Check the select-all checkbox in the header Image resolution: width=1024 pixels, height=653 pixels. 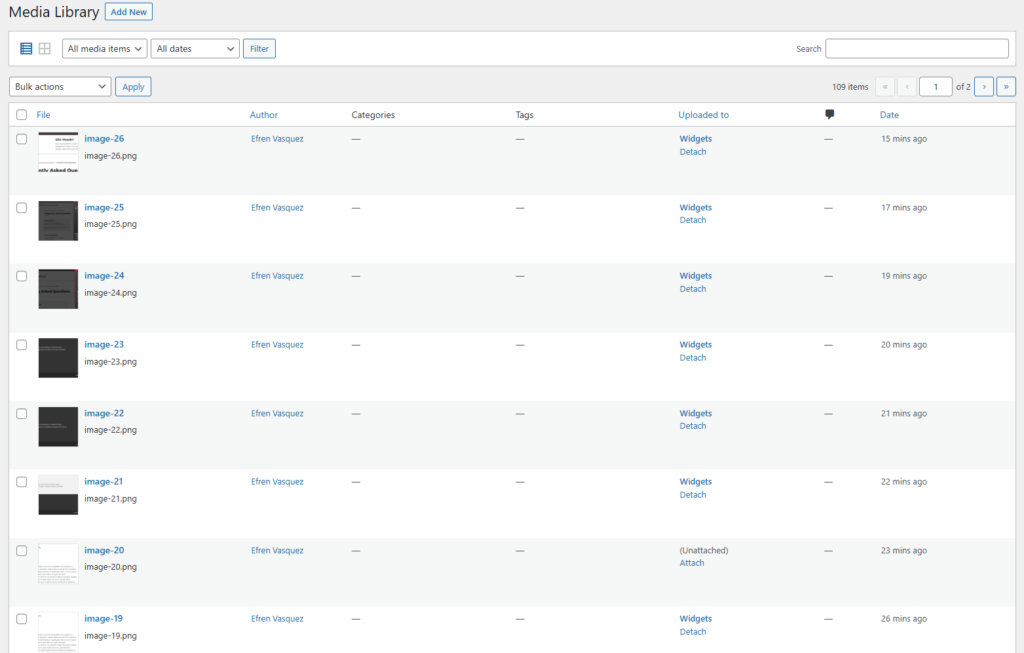(21, 113)
